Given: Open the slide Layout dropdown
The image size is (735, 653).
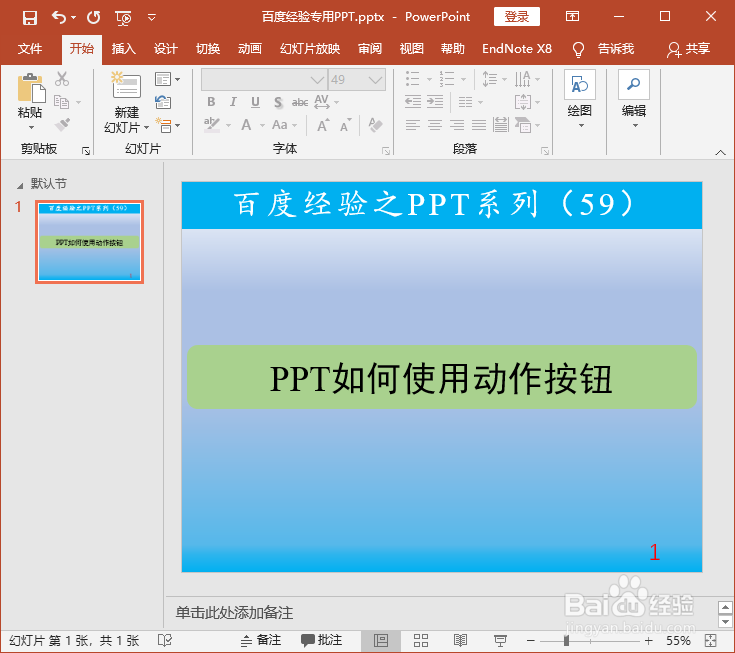Looking at the screenshot, I should (x=167, y=79).
